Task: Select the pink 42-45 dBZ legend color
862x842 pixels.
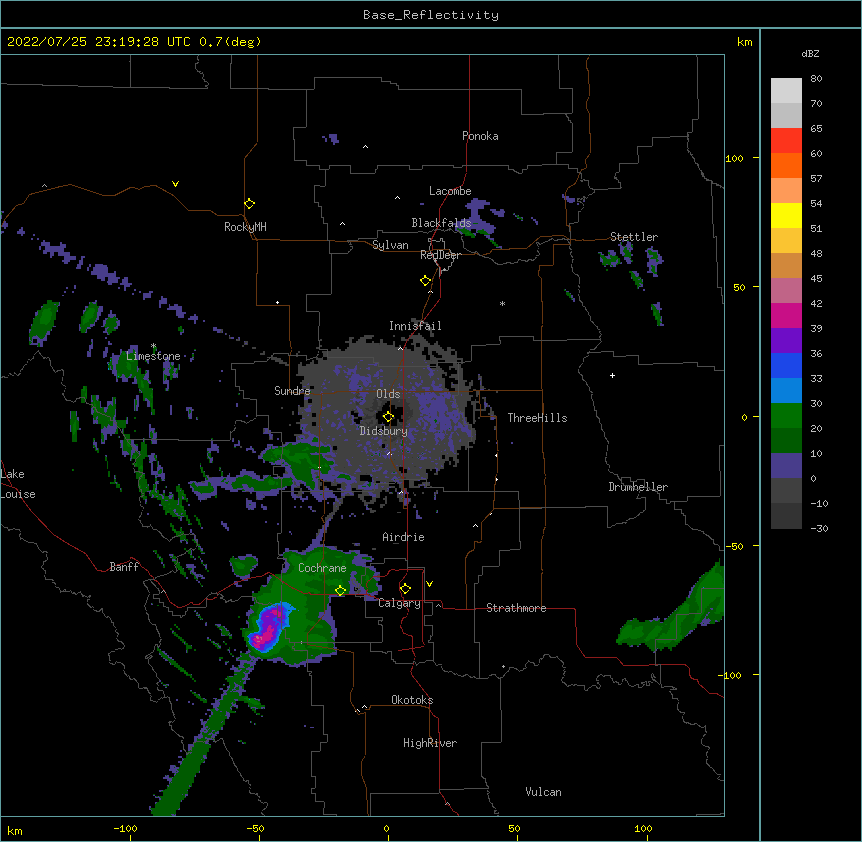Action: [x=786, y=291]
